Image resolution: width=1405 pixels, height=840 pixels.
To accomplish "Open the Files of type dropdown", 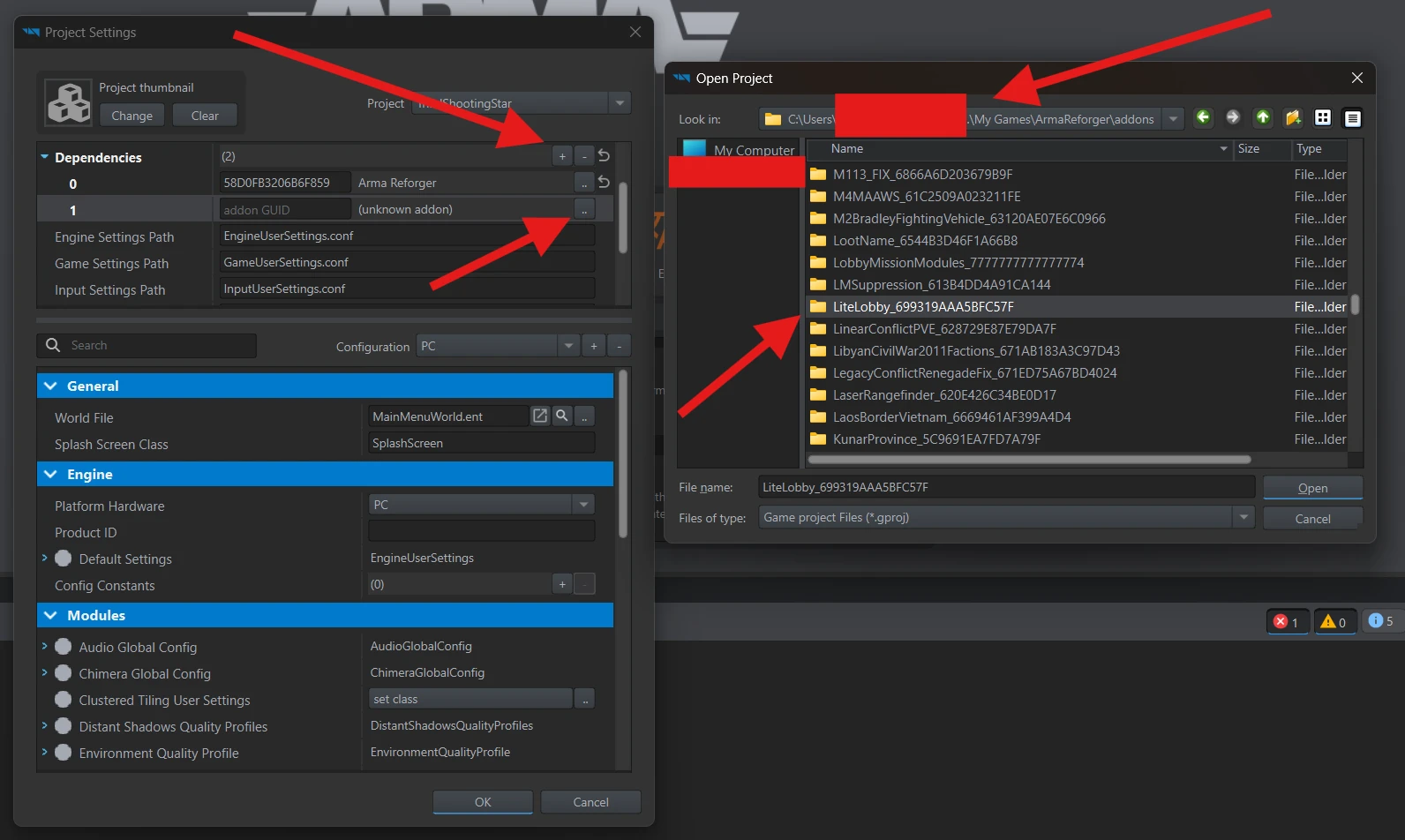I will 1243,517.
